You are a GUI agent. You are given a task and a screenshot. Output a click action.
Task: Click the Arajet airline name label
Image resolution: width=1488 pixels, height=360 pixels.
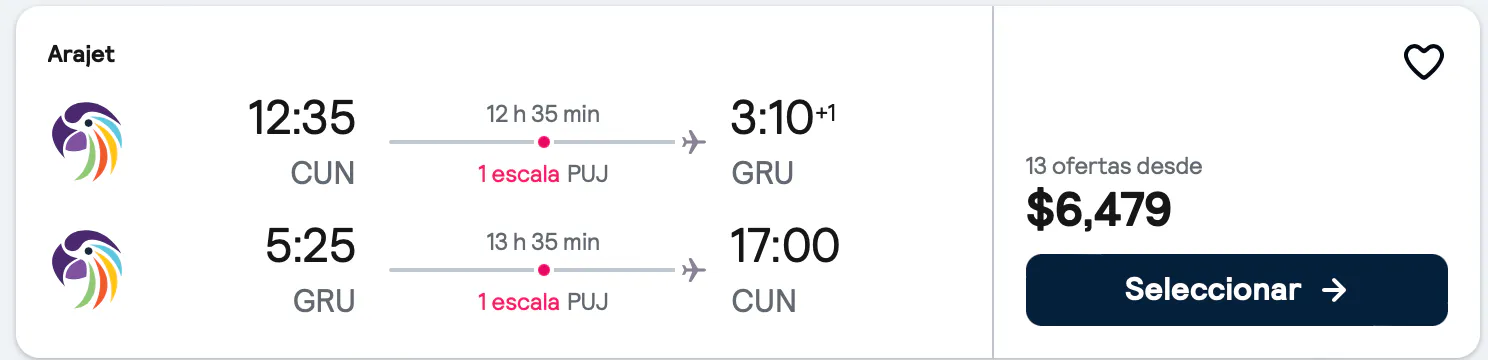pos(81,55)
